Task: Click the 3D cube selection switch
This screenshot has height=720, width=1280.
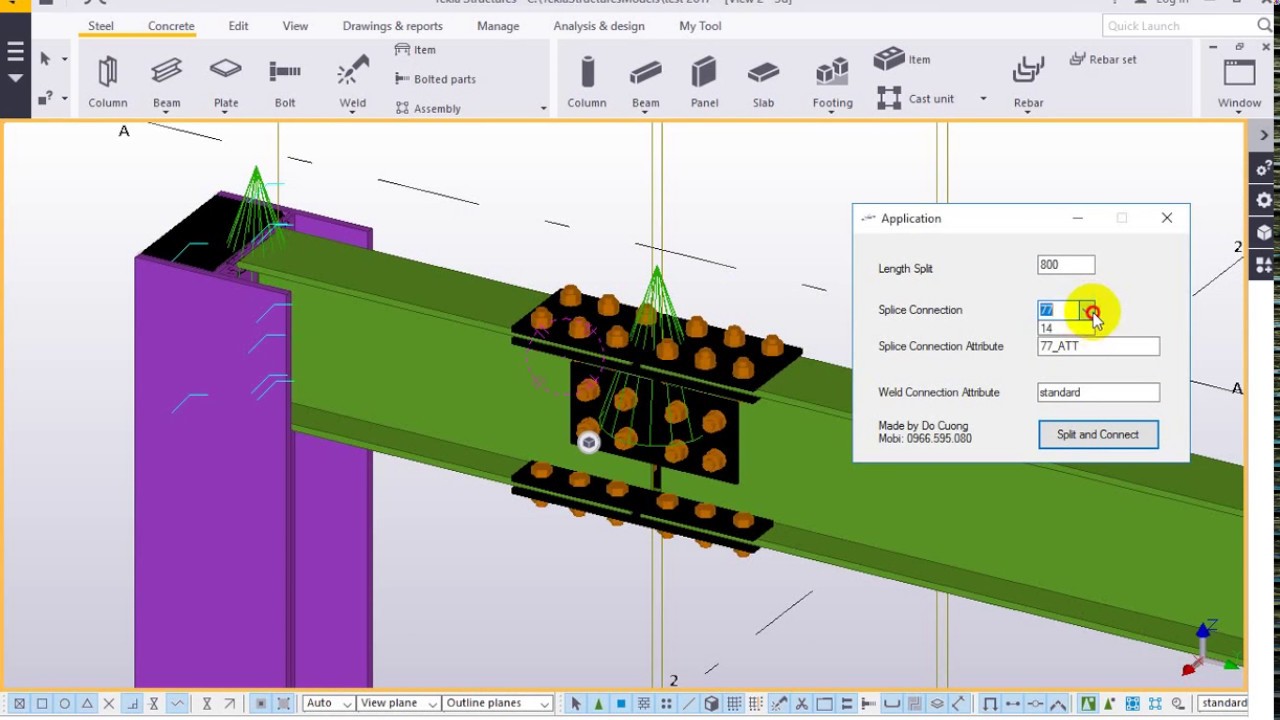Action: 711,703
